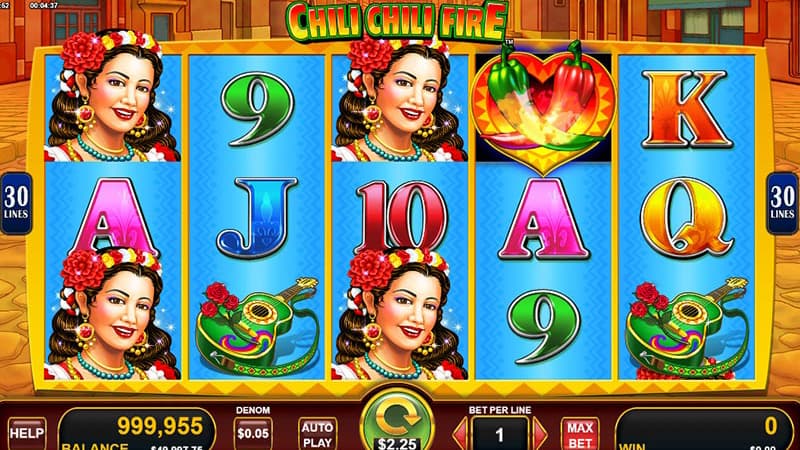Screen dimensions: 800x450
Task: Click the Chili Chili Fire logo
Action: coord(396,21)
